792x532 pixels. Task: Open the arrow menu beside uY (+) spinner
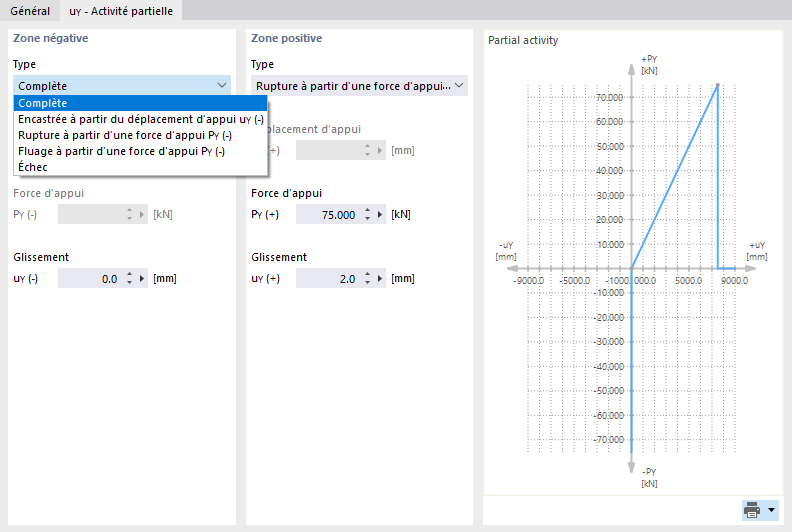381,279
